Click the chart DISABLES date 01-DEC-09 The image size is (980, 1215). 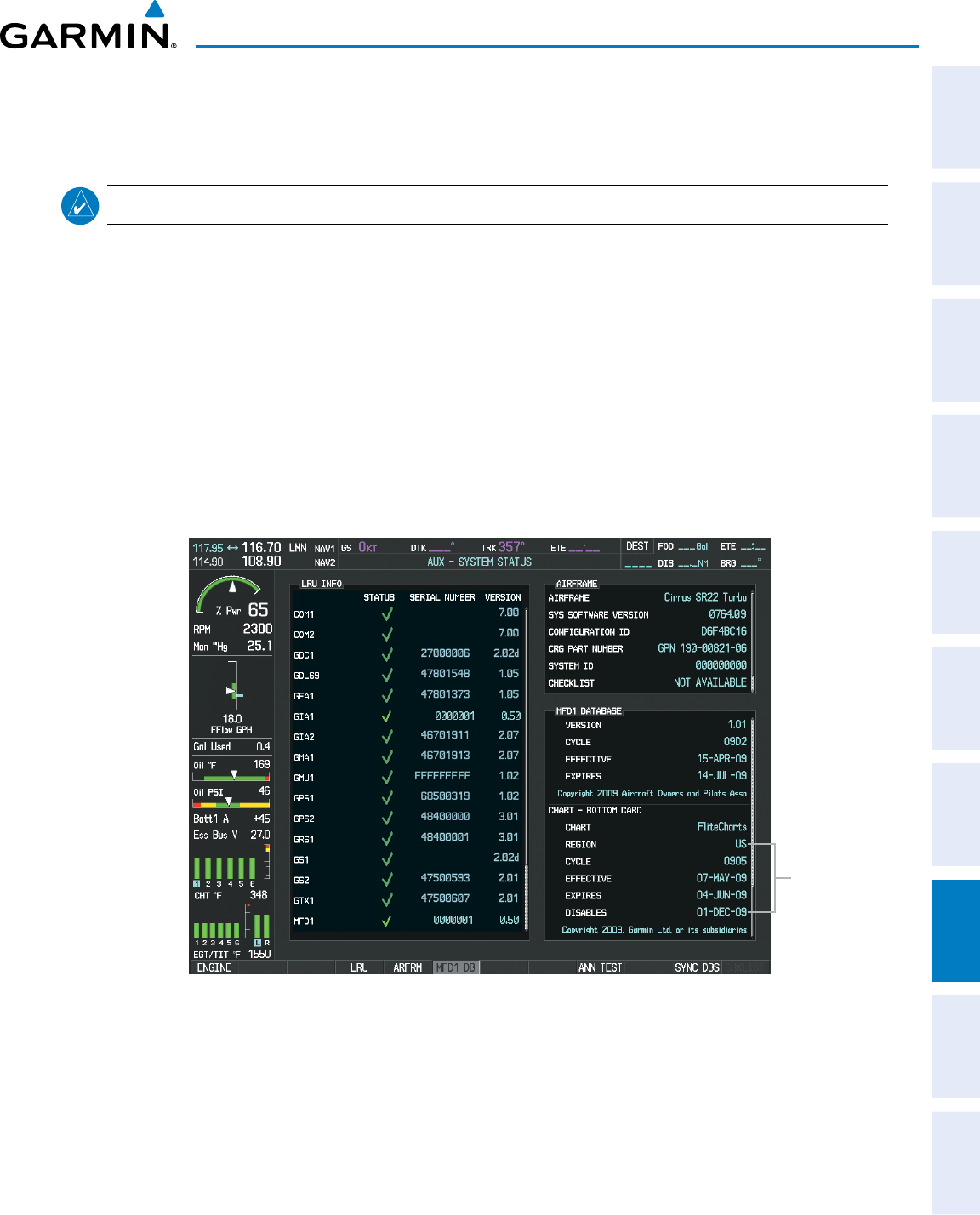721,912
